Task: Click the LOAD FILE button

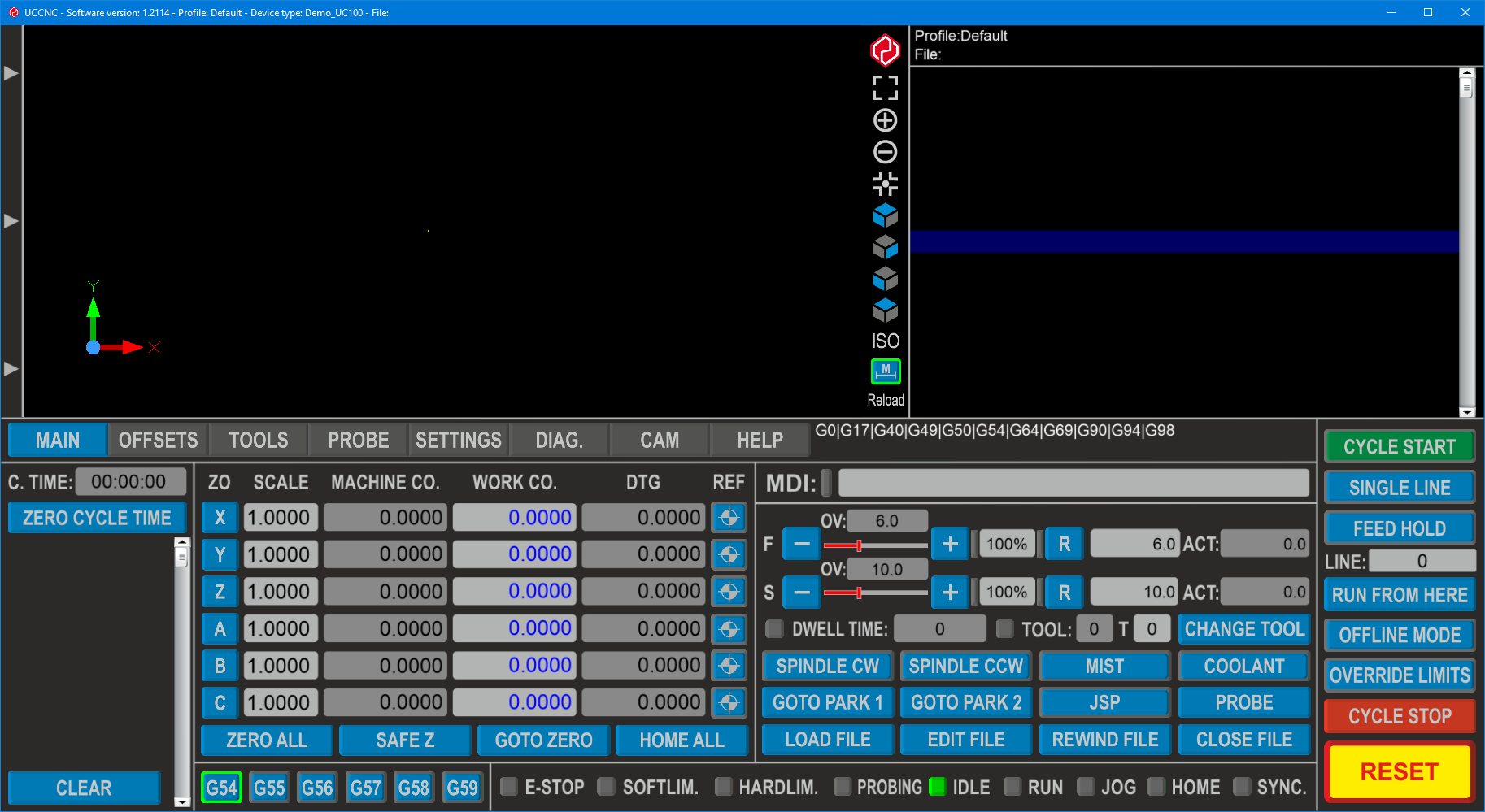Action: pyautogui.click(x=827, y=740)
